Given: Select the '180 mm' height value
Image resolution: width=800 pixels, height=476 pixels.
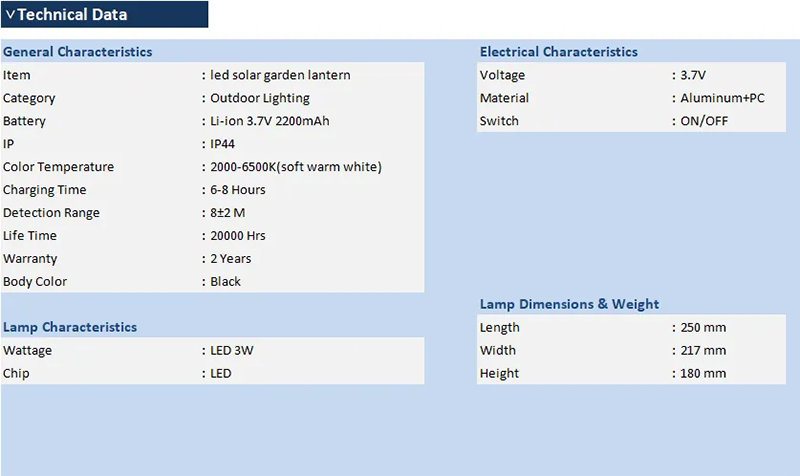Looking at the screenshot, I should [x=703, y=373].
